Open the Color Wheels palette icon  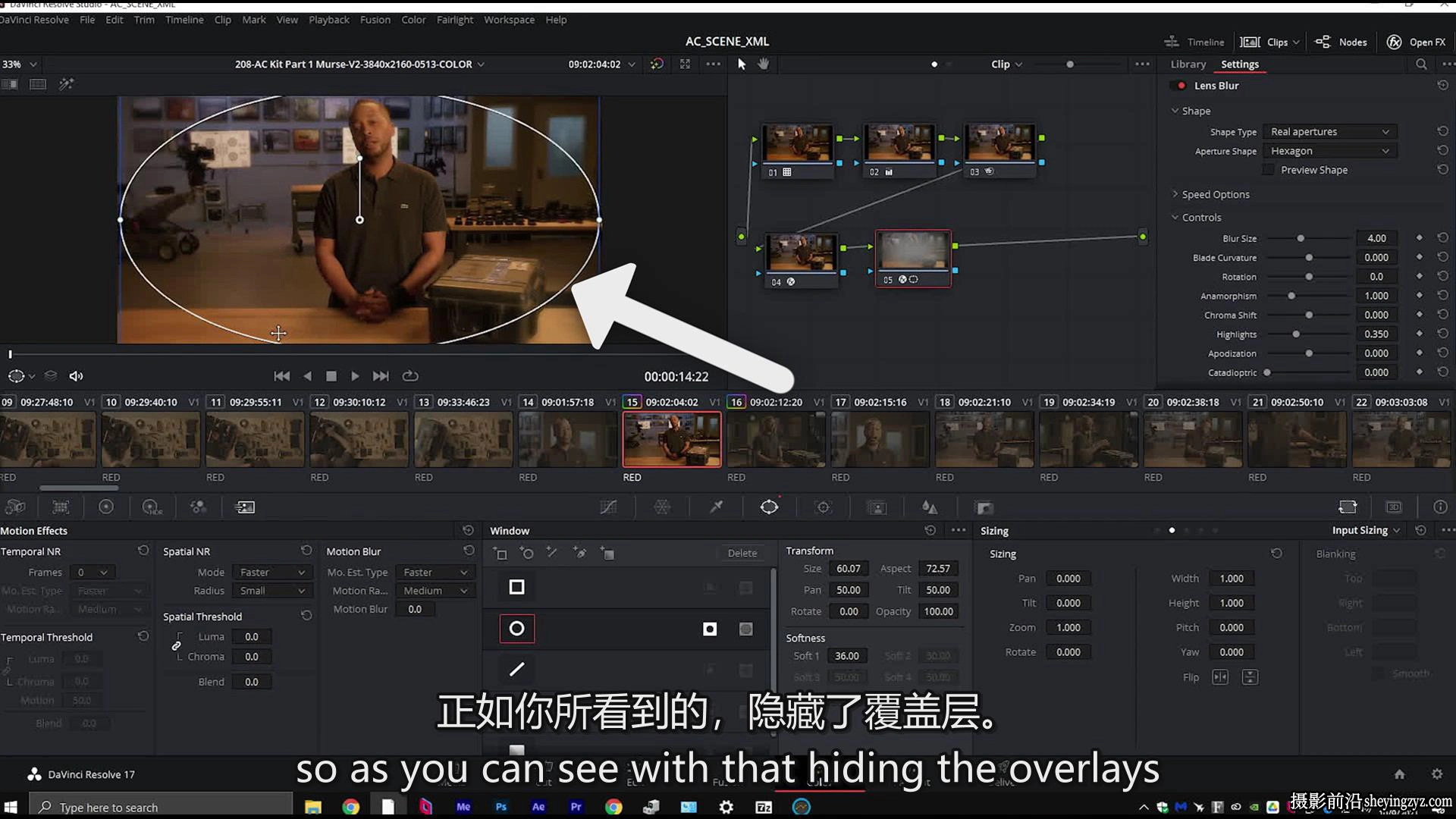pos(106,507)
